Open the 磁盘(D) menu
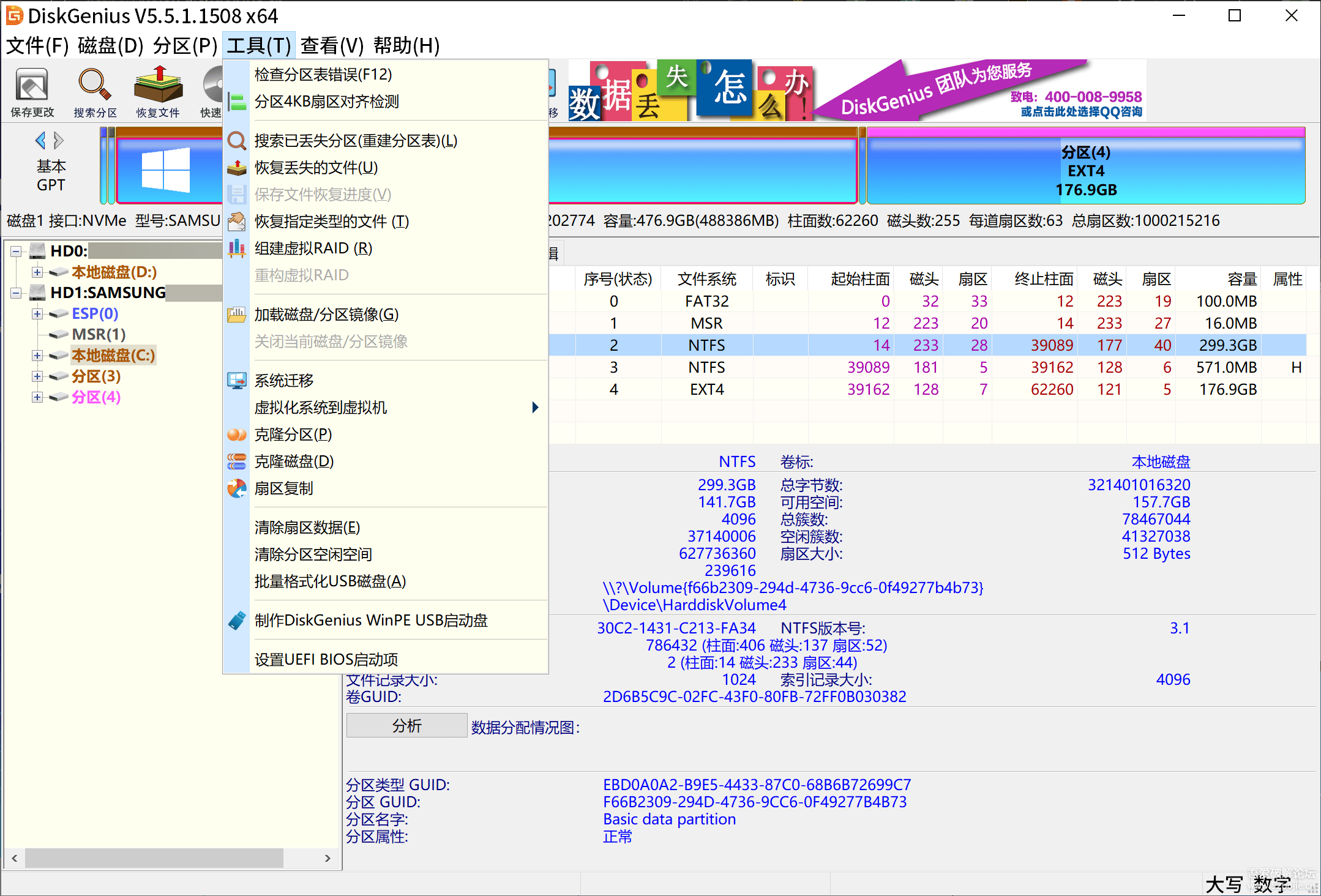The height and width of the screenshot is (896, 1321). [110, 45]
